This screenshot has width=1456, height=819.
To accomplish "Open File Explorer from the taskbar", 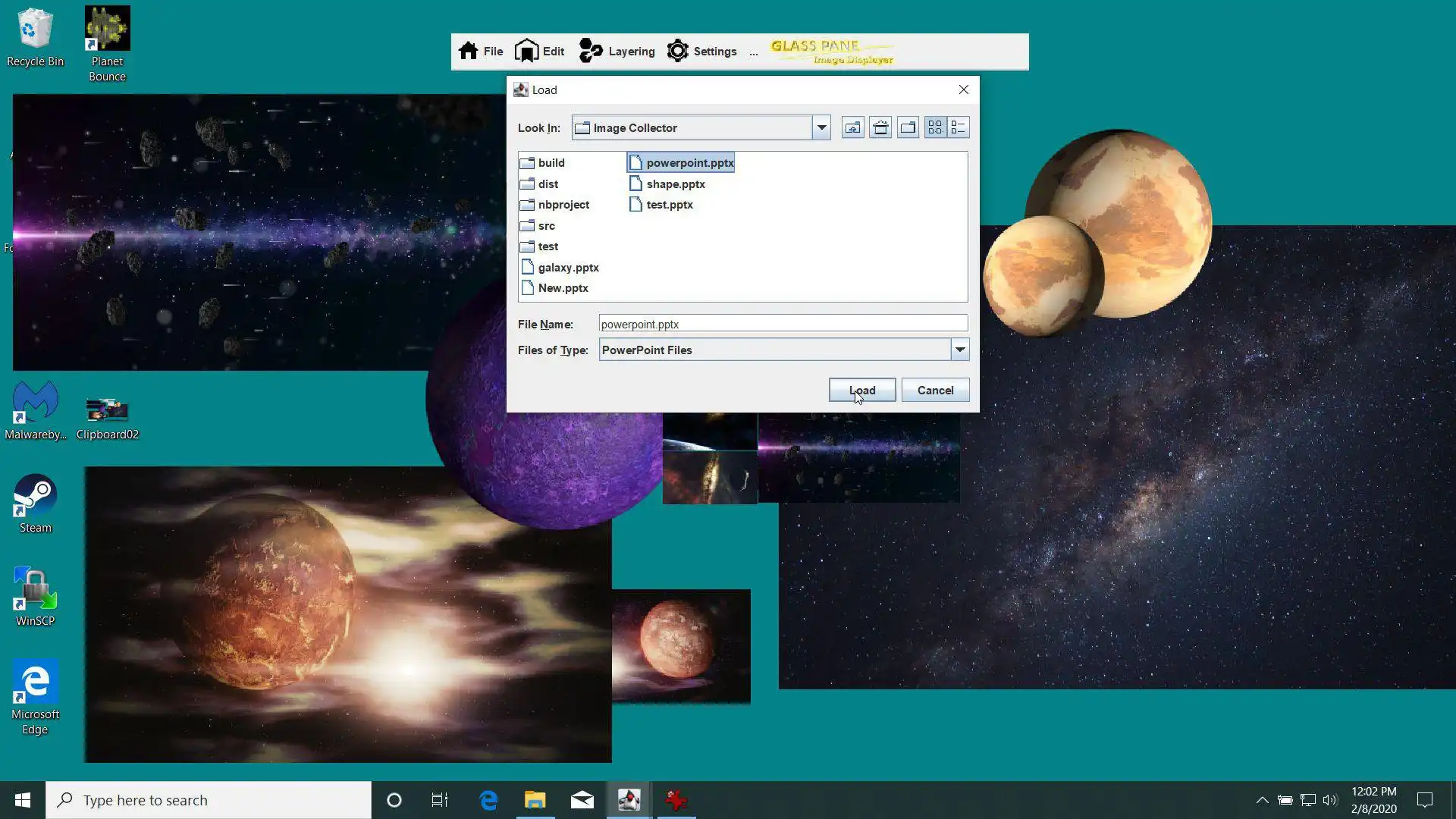I will (535, 800).
